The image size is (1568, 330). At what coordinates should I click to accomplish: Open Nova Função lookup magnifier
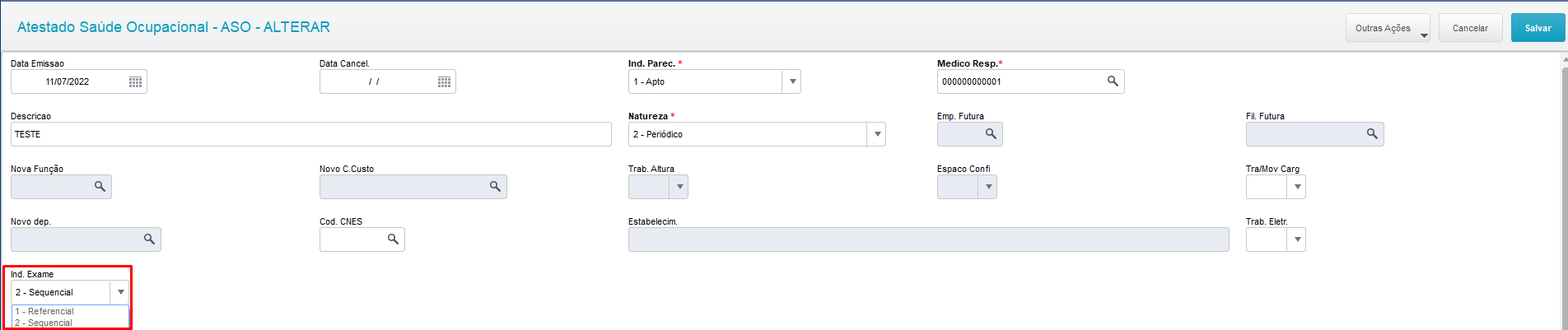pyautogui.click(x=100, y=187)
